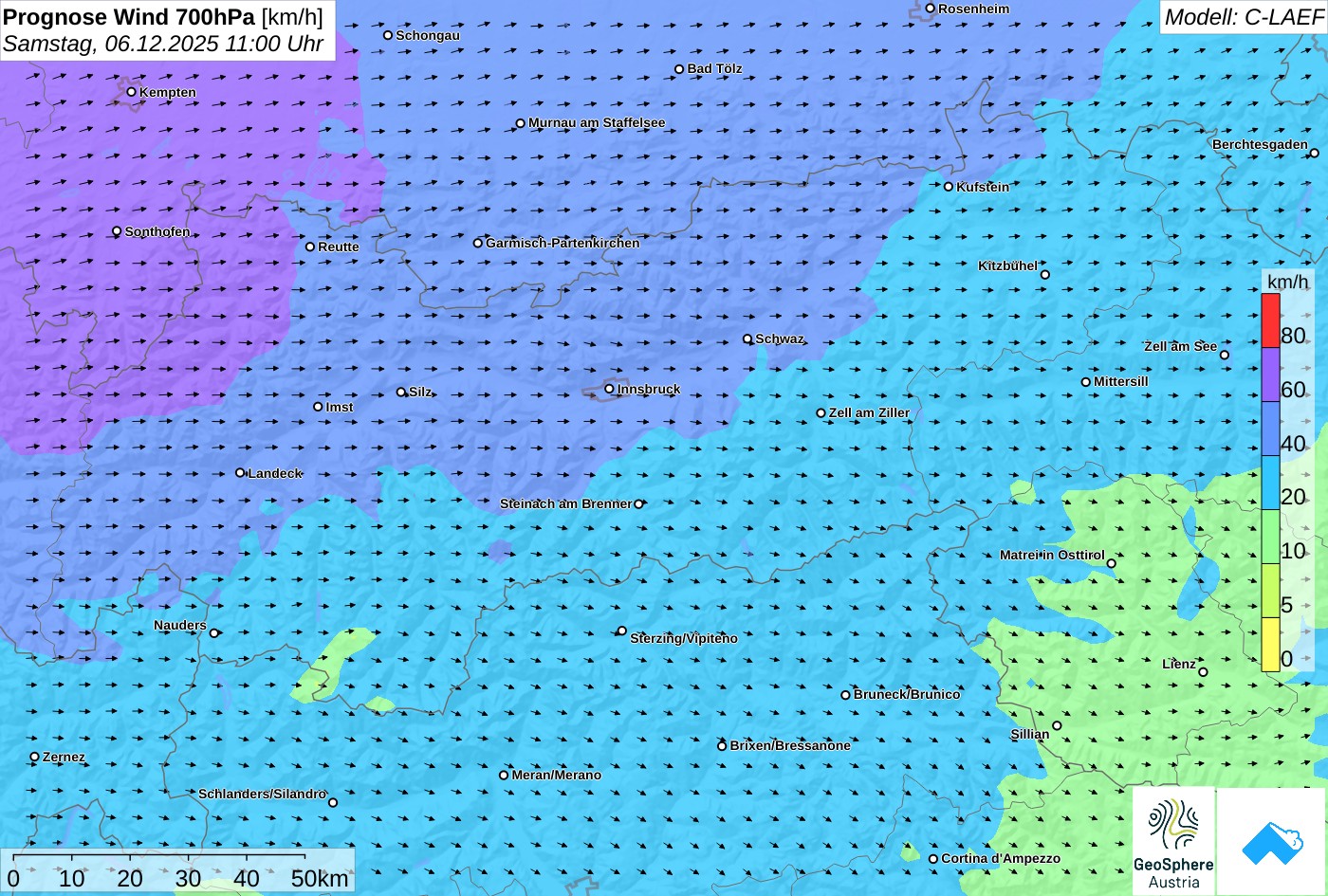Click the 'Zell am Ziller' label

pos(869,412)
